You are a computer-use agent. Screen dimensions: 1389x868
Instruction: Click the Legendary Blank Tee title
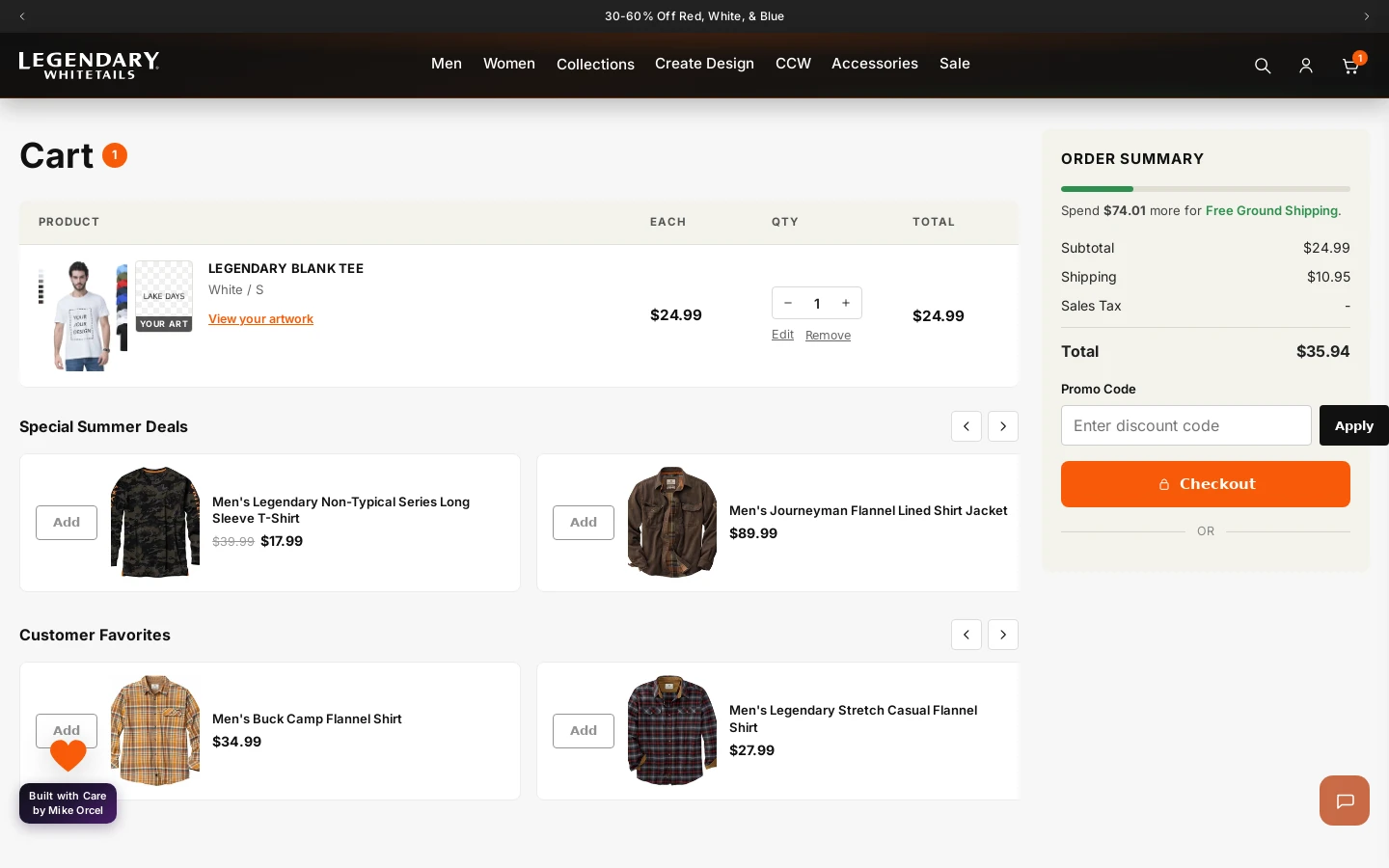(x=286, y=269)
